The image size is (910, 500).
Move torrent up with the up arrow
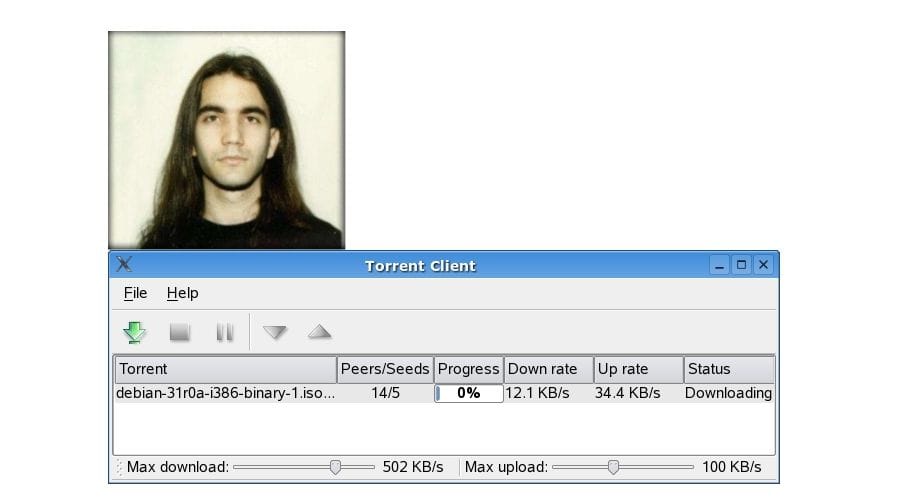pos(319,332)
